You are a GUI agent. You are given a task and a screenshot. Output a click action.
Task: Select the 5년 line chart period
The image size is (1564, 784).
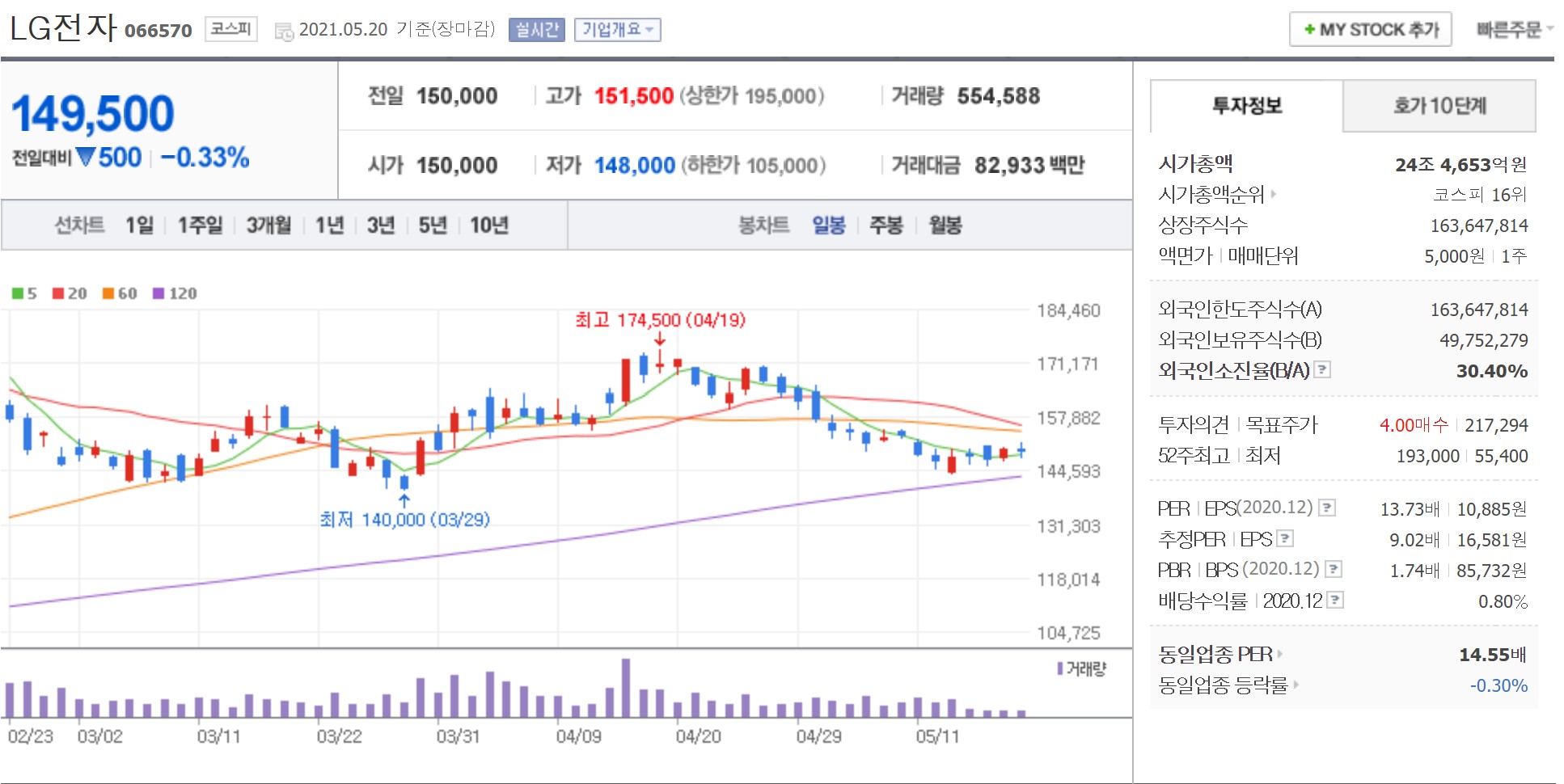click(x=433, y=225)
